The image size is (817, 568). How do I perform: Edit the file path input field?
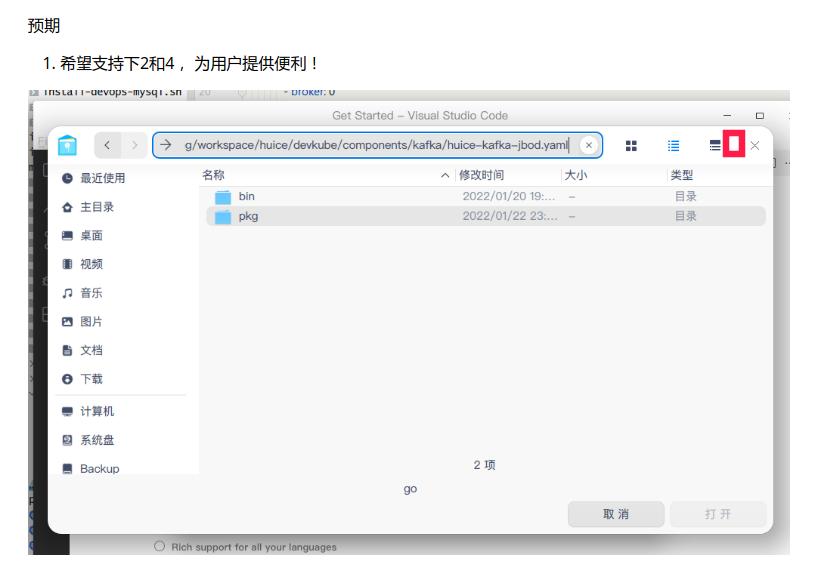coord(377,145)
